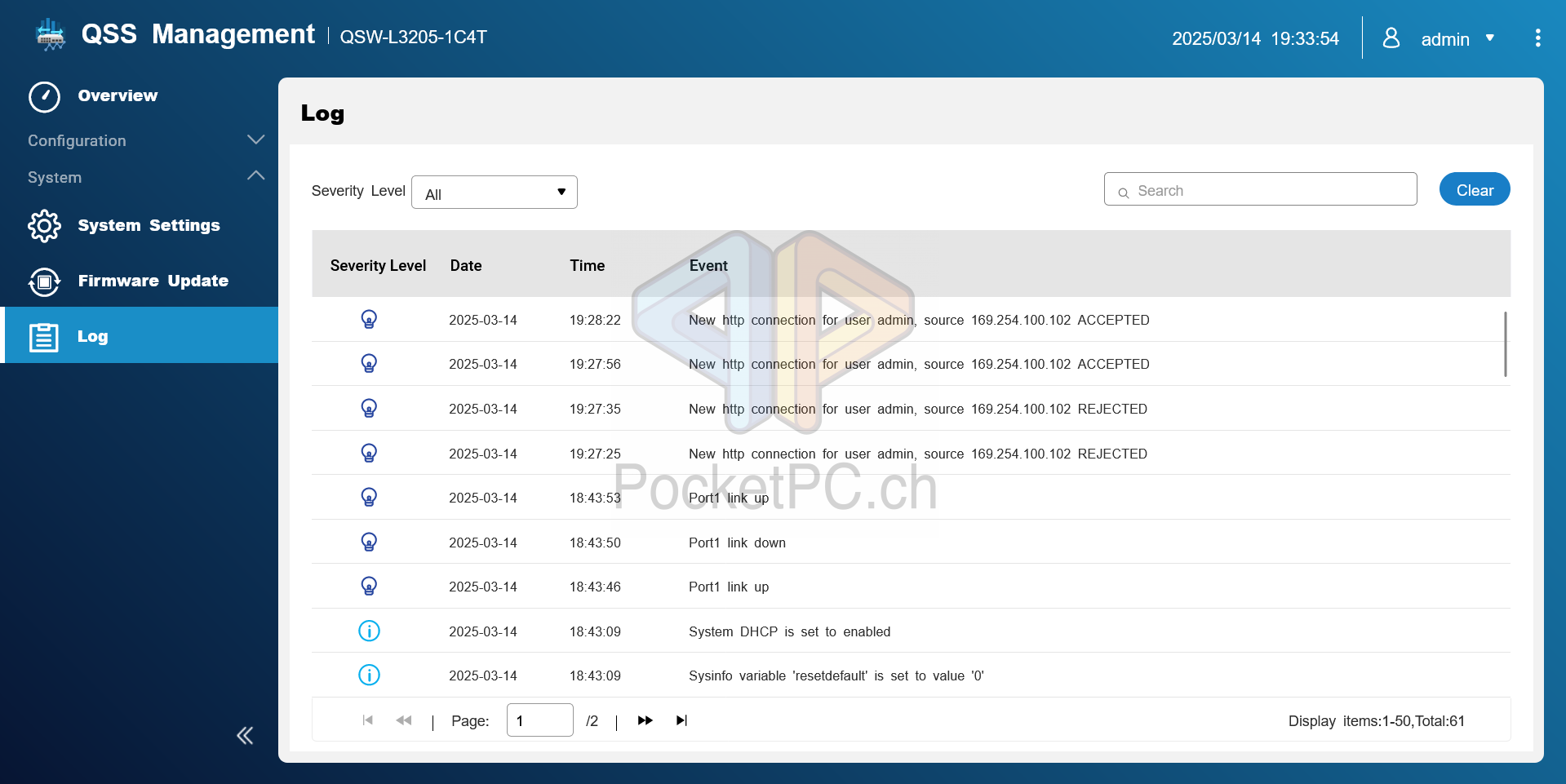Sort by the Date column header
Viewport: 1566px width, 784px height.
pyautogui.click(x=466, y=266)
